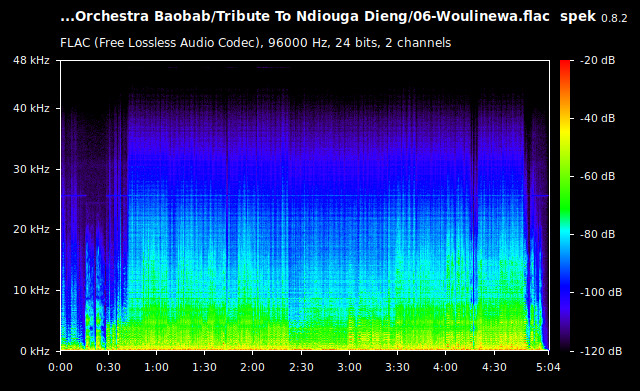Select the 5:04 end time marker
The width and height of the screenshot is (640, 391).
click(x=548, y=367)
